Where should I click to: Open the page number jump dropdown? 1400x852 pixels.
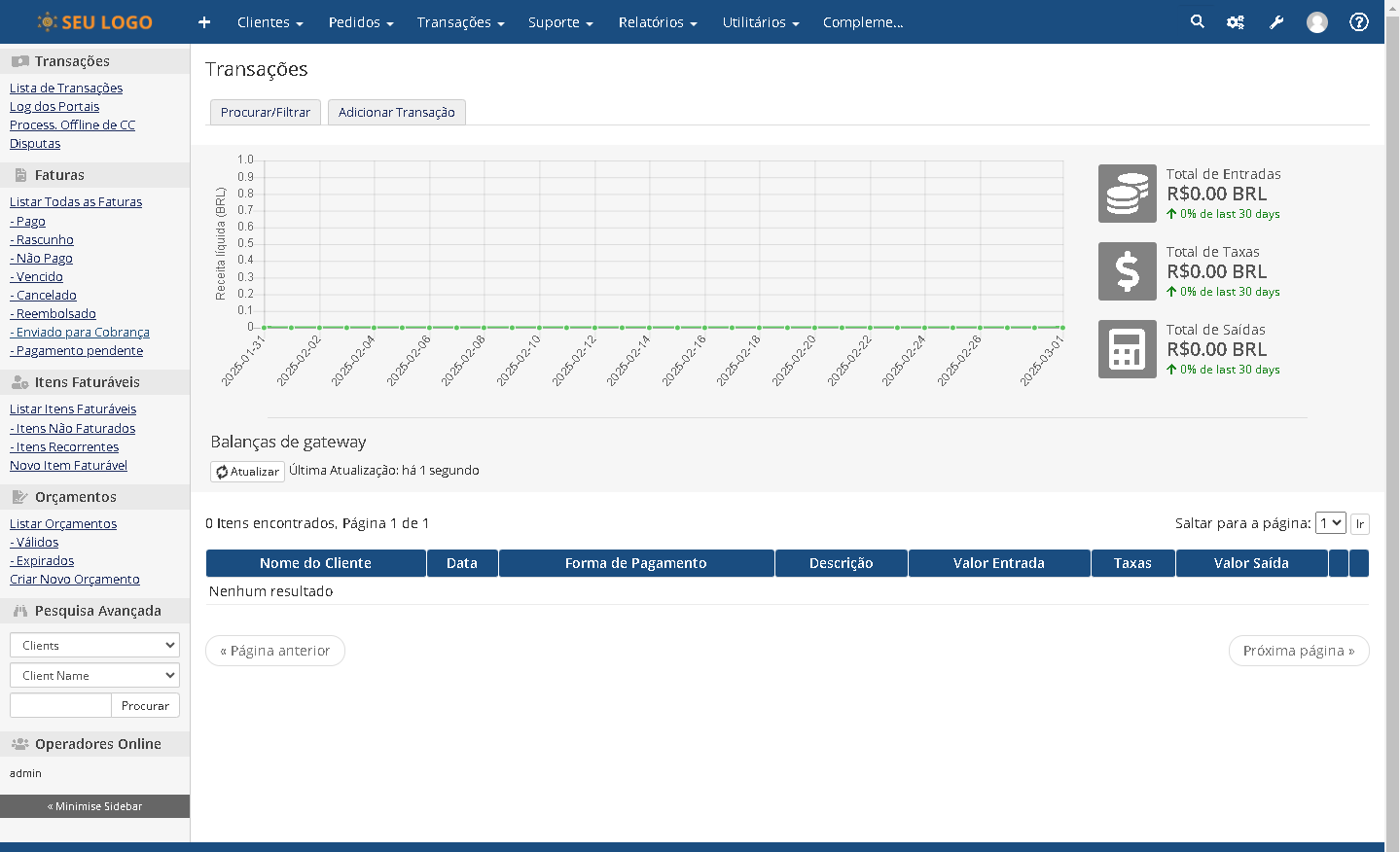1330,523
